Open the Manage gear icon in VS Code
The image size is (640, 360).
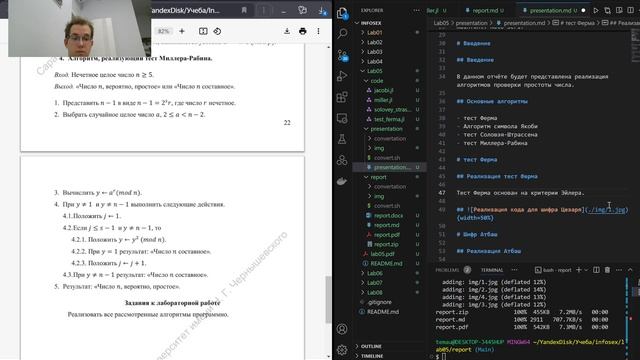[342, 349]
